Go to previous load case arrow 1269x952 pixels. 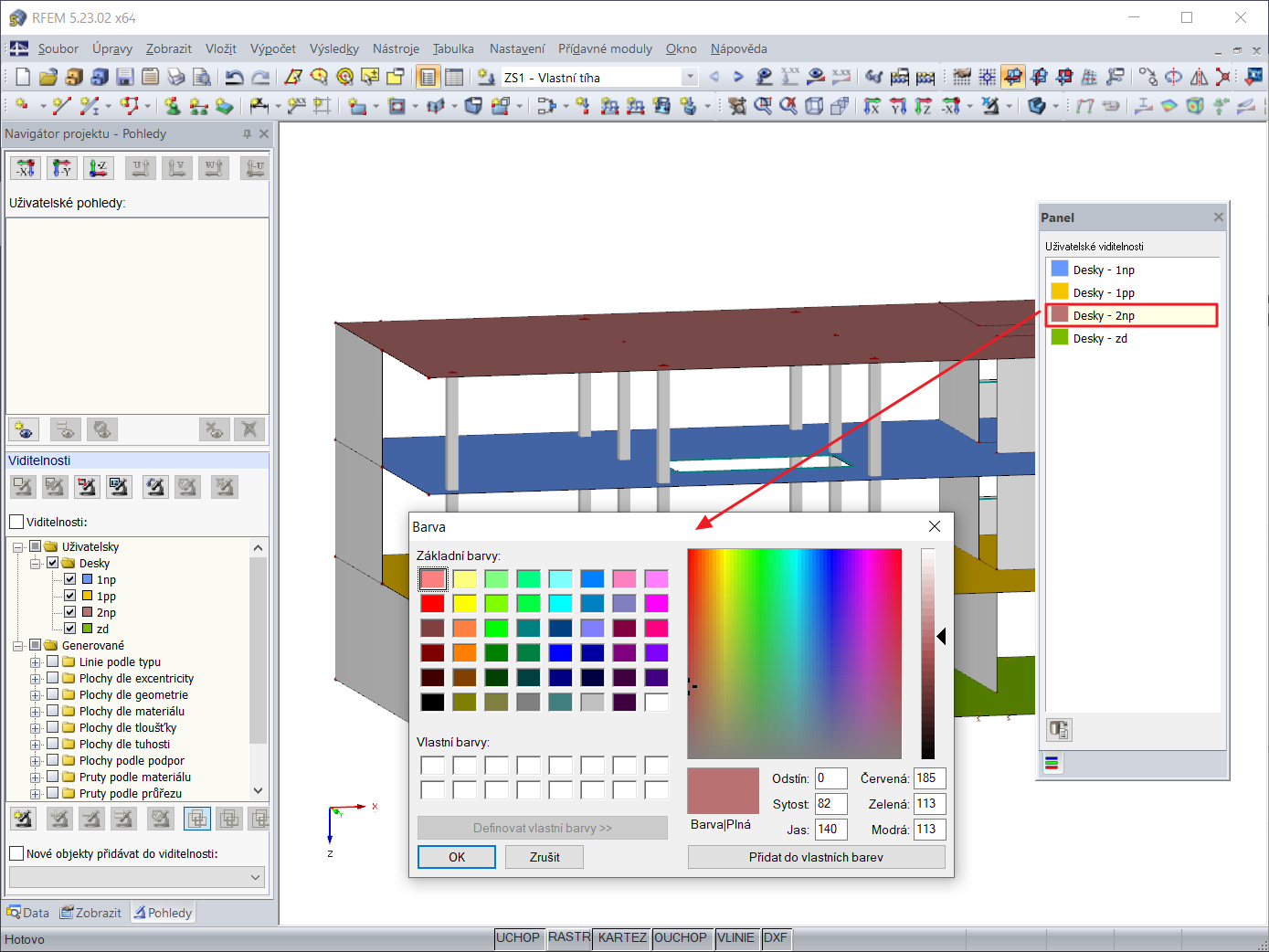tap(714, 77)
